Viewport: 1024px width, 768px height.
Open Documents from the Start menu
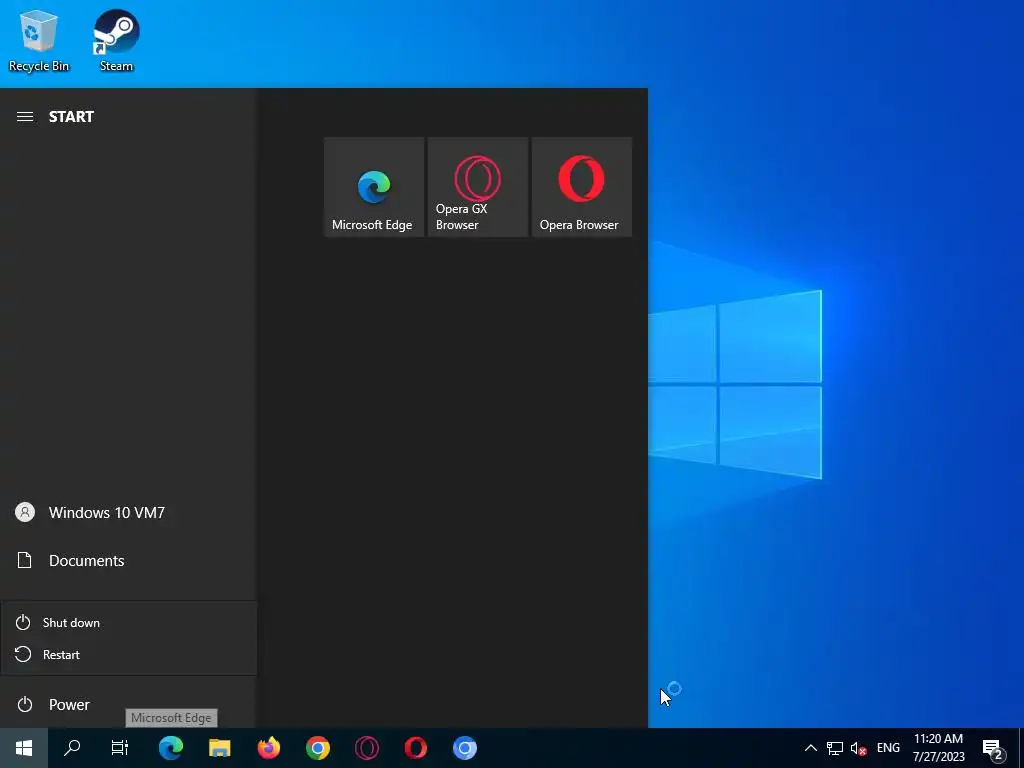[129, 560]
